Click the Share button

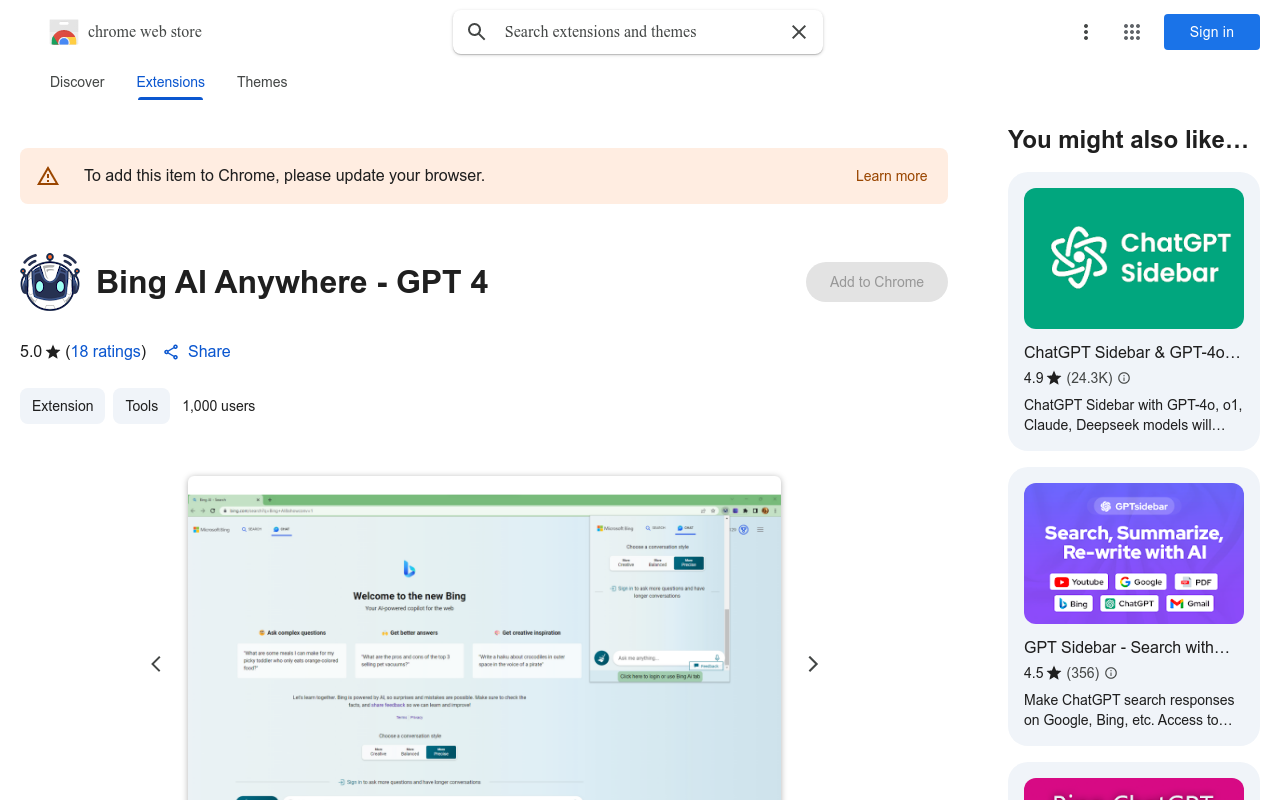coord(197,351)
